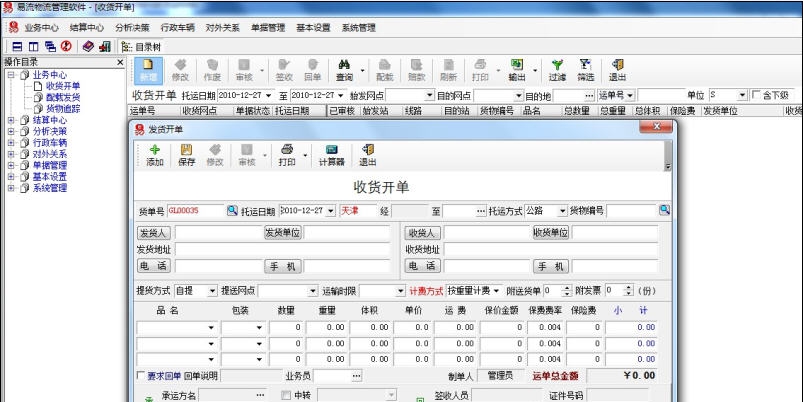Click the green 添加 icon in dialog

tap(155, 150)
